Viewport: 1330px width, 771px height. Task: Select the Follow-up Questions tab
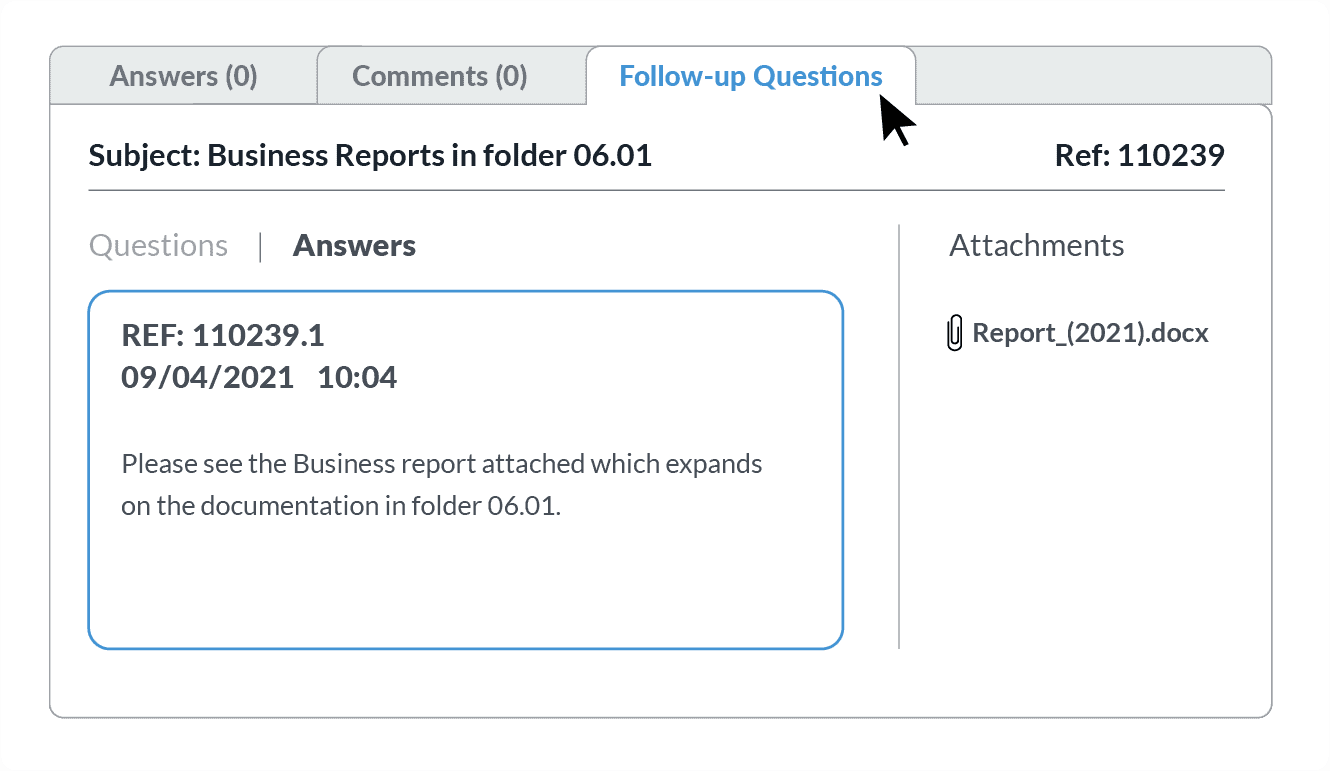tap(750, 76)
